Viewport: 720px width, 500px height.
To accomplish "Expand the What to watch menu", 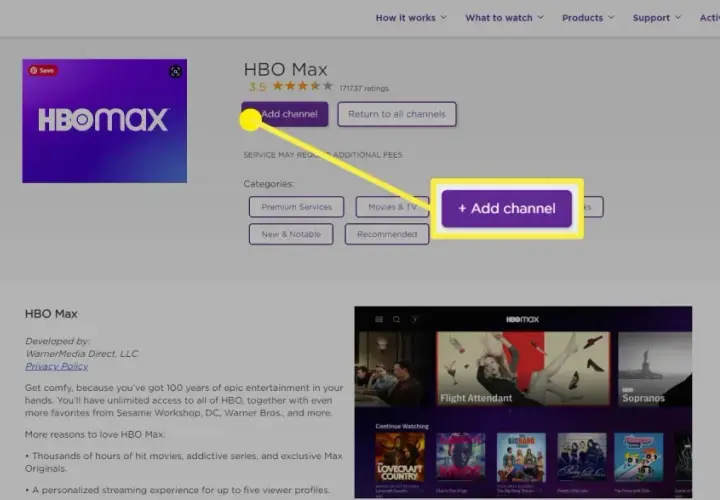I will (x=504, y=18).
